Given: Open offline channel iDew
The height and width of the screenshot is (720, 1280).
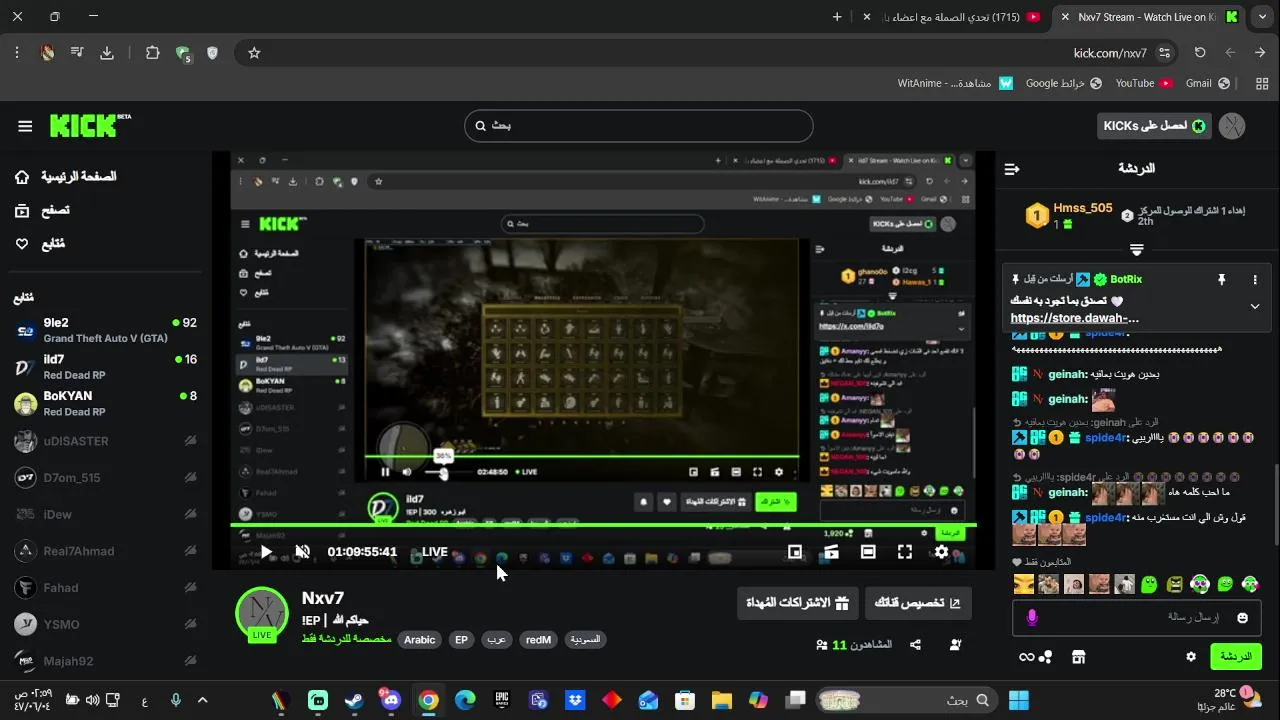Looking at the screenshot, I should click(x=105, y=514).
